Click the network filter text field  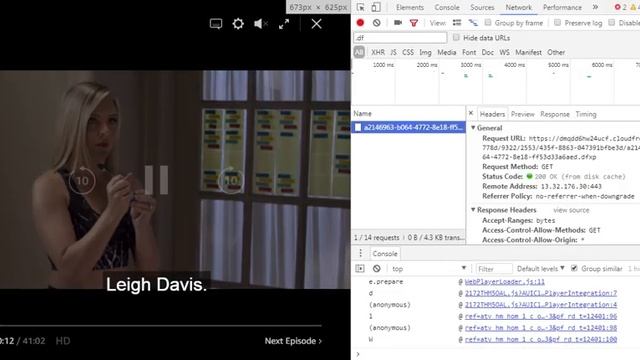tap(400, 38)
